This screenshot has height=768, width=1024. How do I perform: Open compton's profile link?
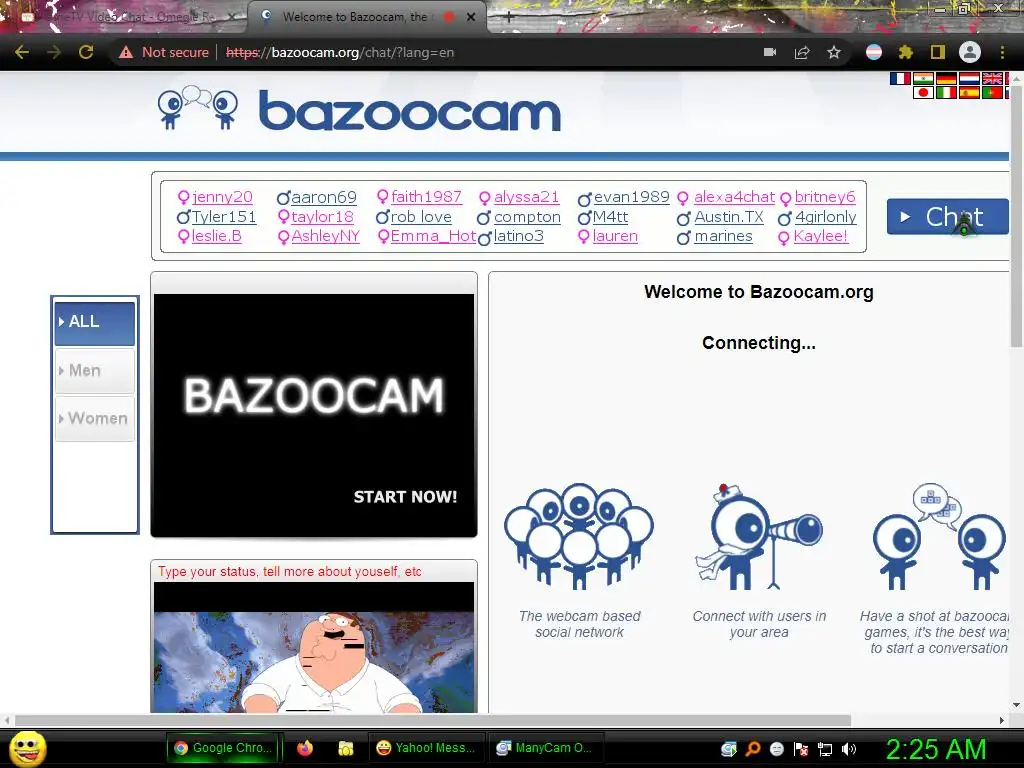click(x=527, y=217)
